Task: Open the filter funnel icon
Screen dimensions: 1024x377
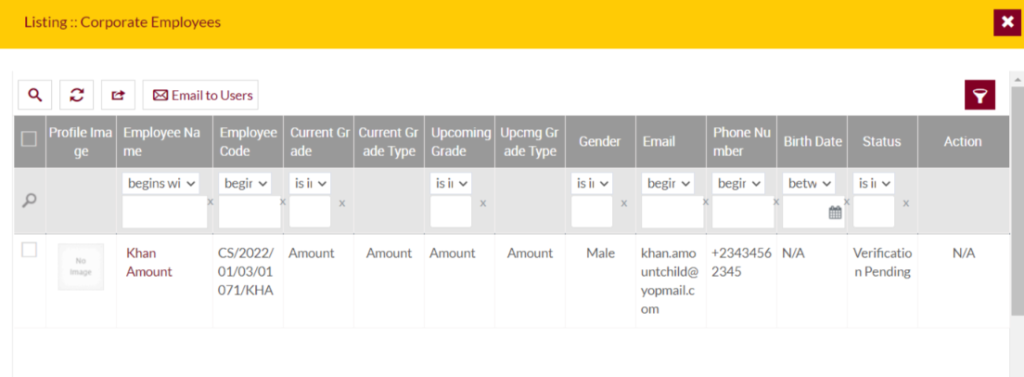Action: [x=980, y=96]
